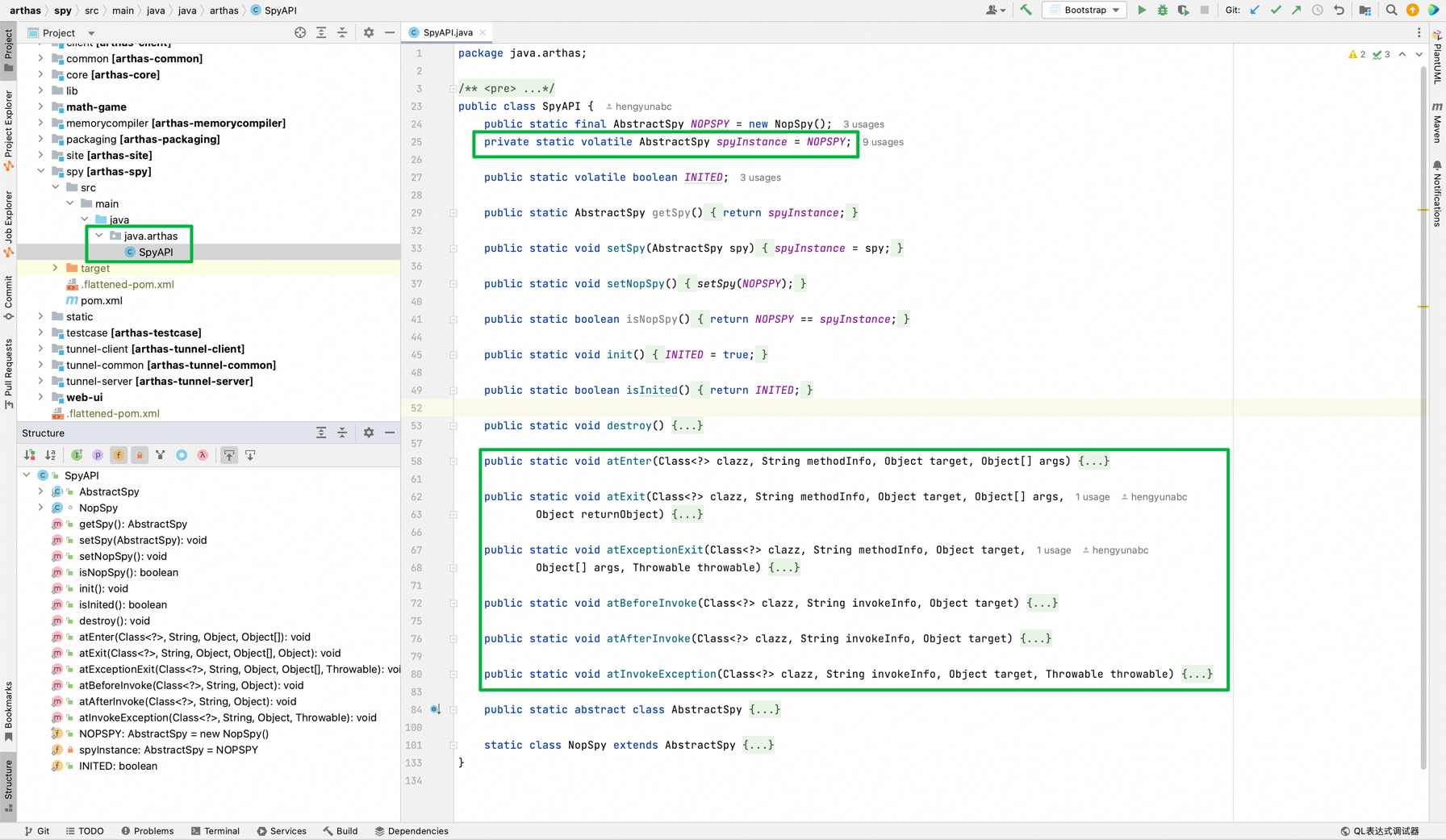The height and width of the screenshot is (840, 1446).
Task: Toggle Sort Alphabetically in Structure
Action: pos(51,455)
